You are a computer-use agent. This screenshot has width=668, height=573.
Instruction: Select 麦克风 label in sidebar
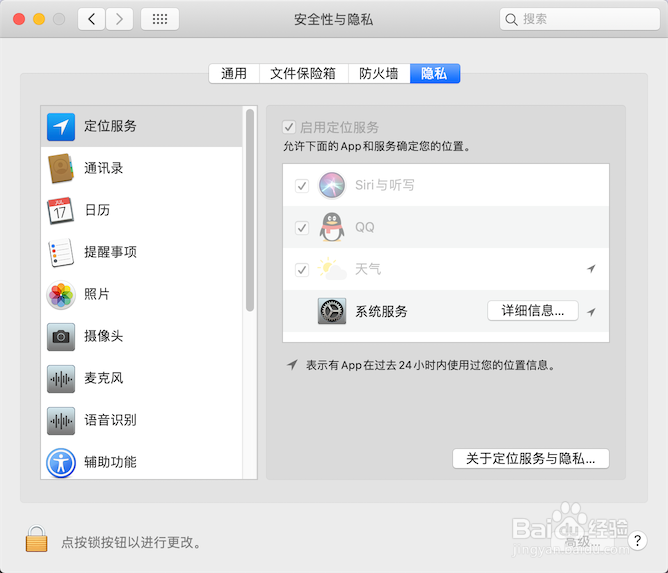coord(104,378)
